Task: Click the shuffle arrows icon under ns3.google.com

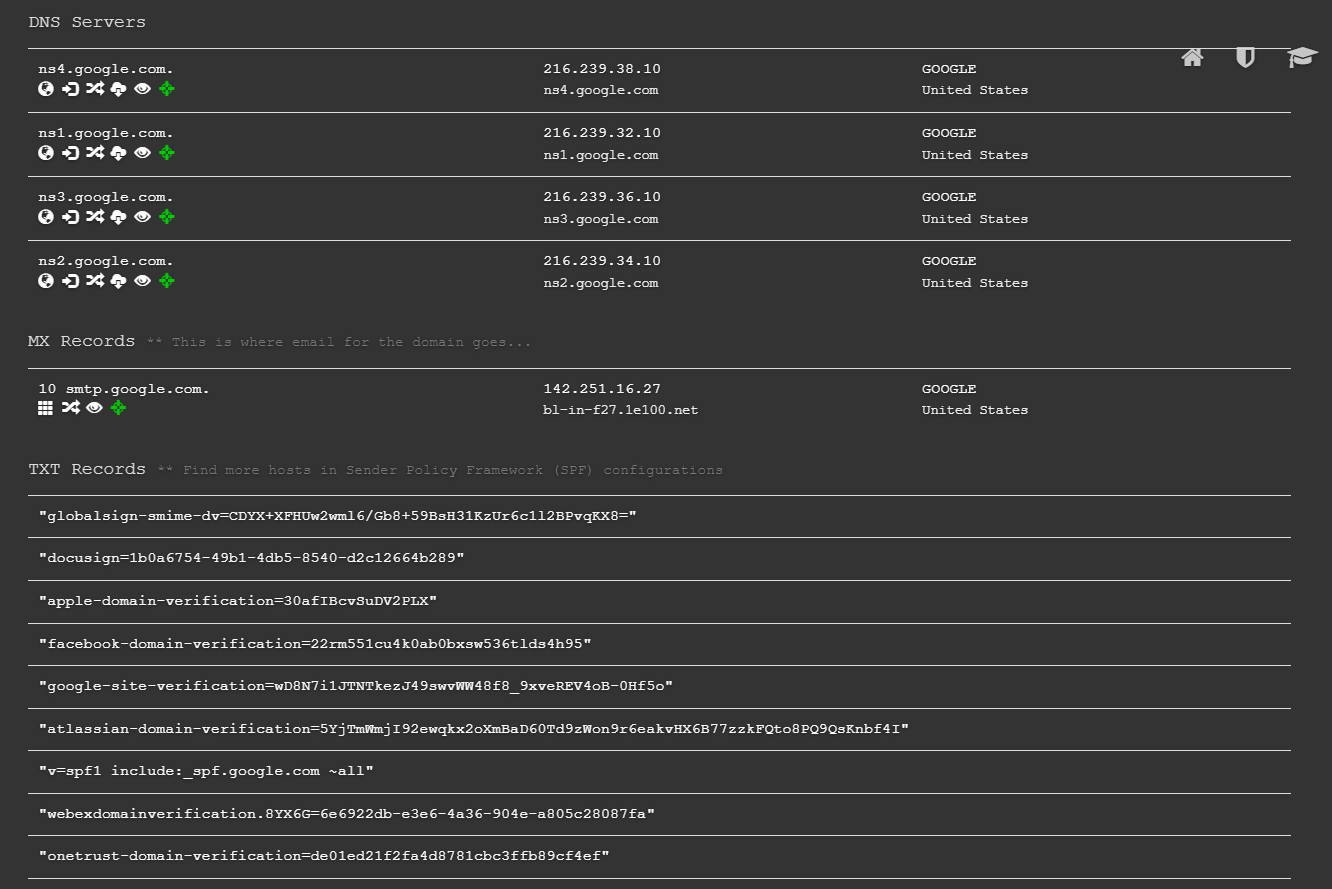Action: point(94,217)
